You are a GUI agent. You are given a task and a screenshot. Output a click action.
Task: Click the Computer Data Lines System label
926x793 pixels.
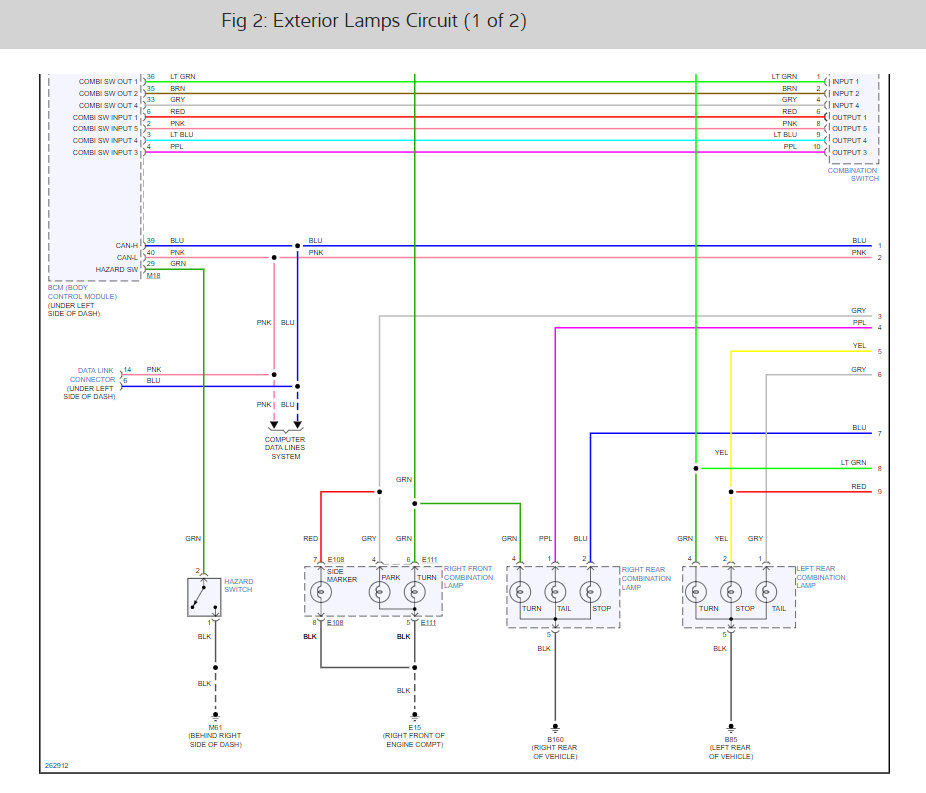coord(285,448)
